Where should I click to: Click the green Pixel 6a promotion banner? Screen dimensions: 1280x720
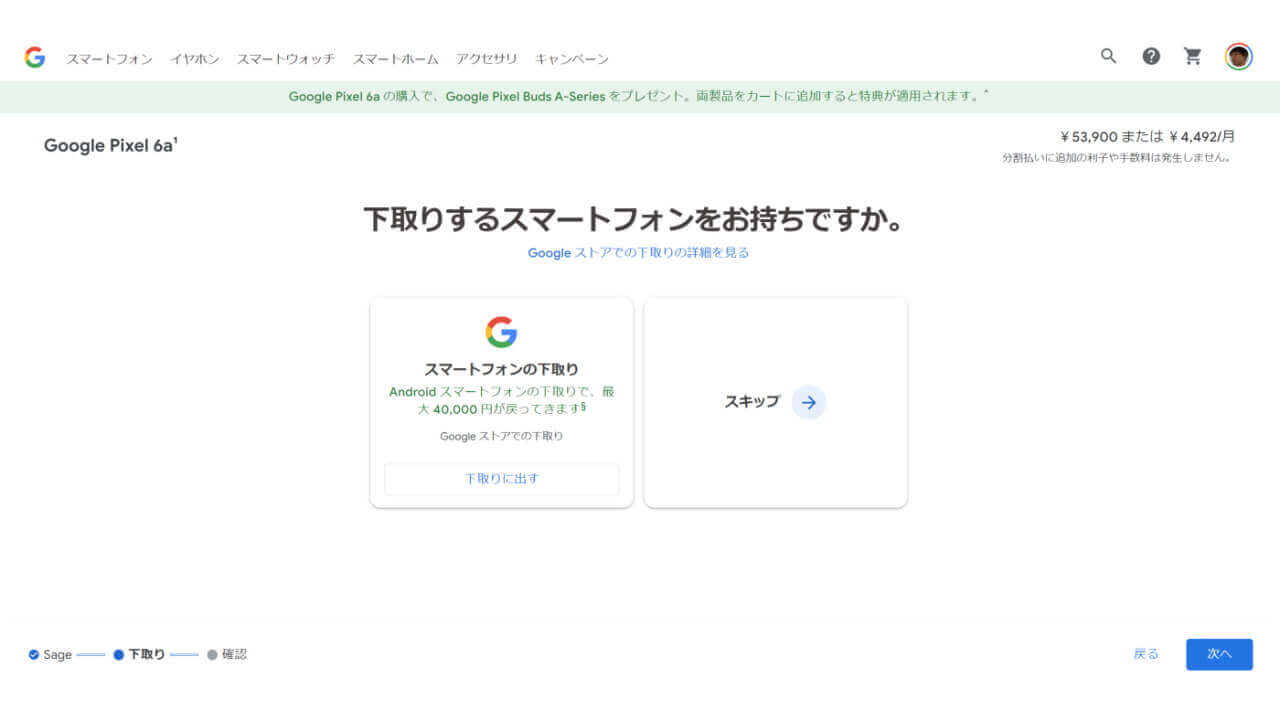coord(639,97)
